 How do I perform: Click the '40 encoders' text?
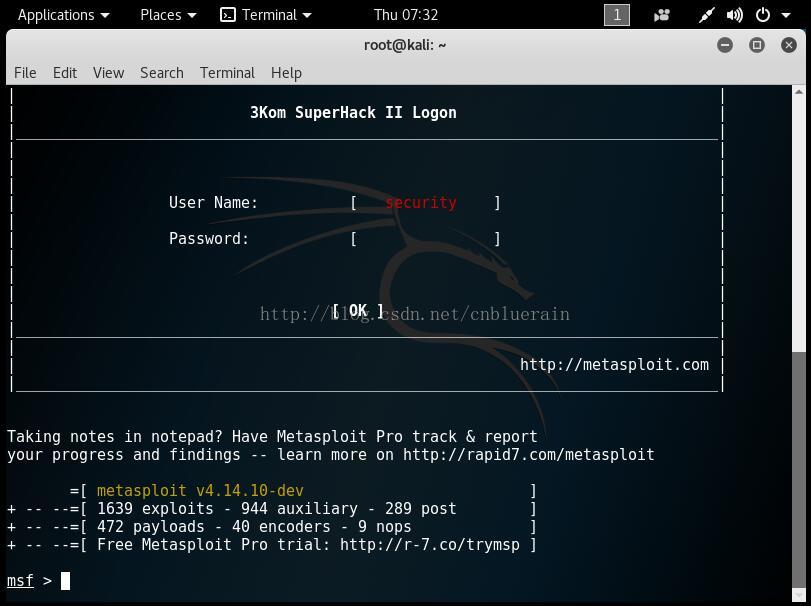281,526
